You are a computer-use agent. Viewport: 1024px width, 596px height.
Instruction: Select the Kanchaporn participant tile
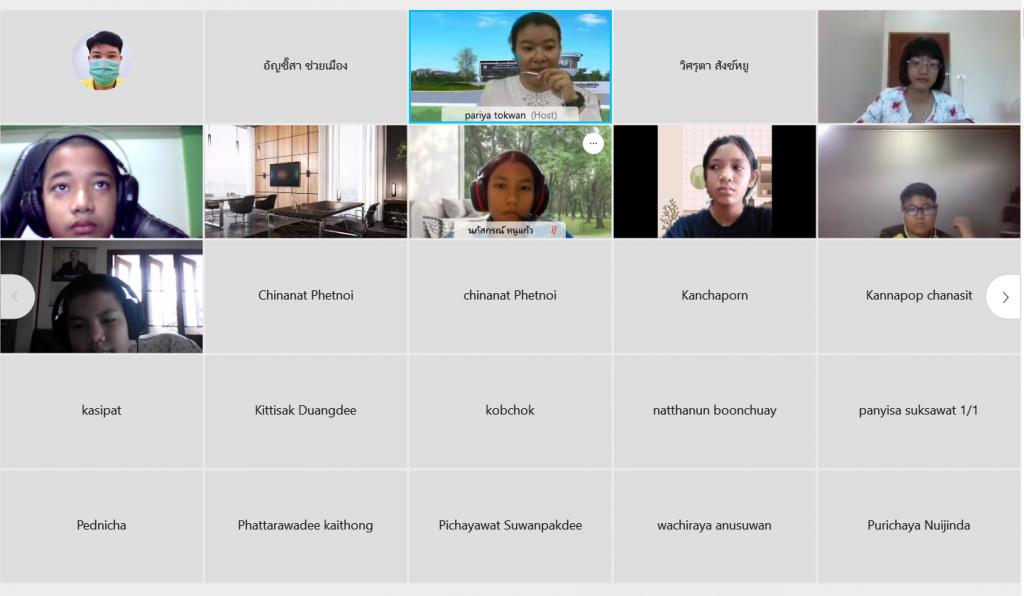tap(714, 296)
